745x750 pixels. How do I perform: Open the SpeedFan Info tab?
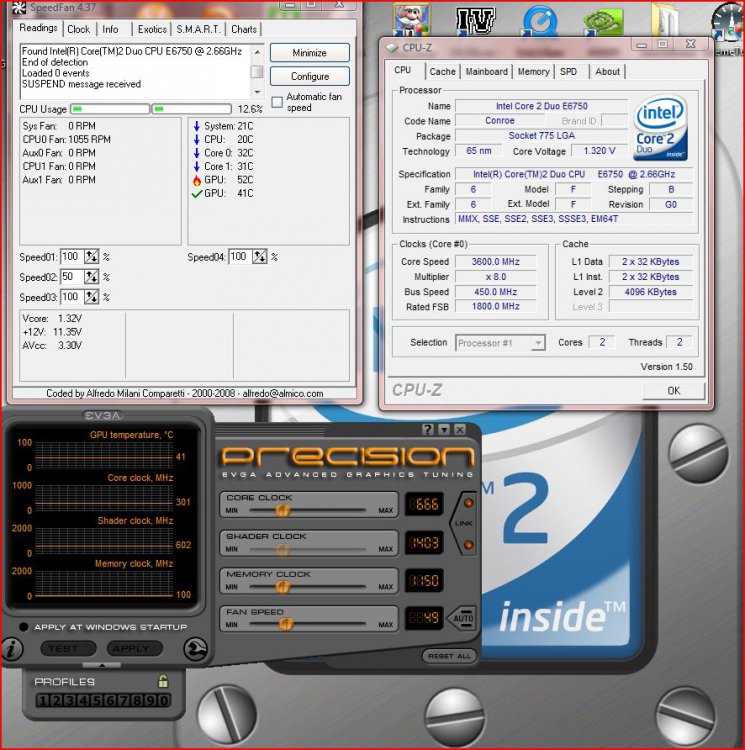point(110,30)
